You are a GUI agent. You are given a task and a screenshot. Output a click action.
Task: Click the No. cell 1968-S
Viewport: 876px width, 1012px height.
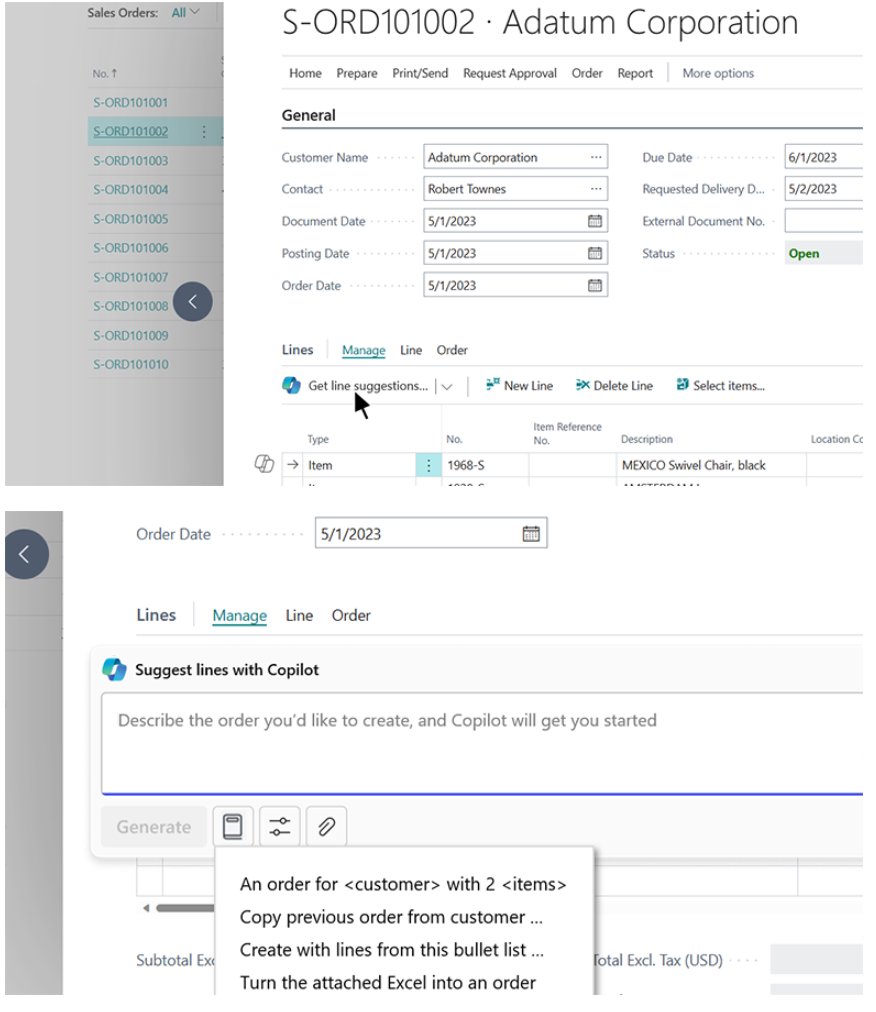click(485, 465)
